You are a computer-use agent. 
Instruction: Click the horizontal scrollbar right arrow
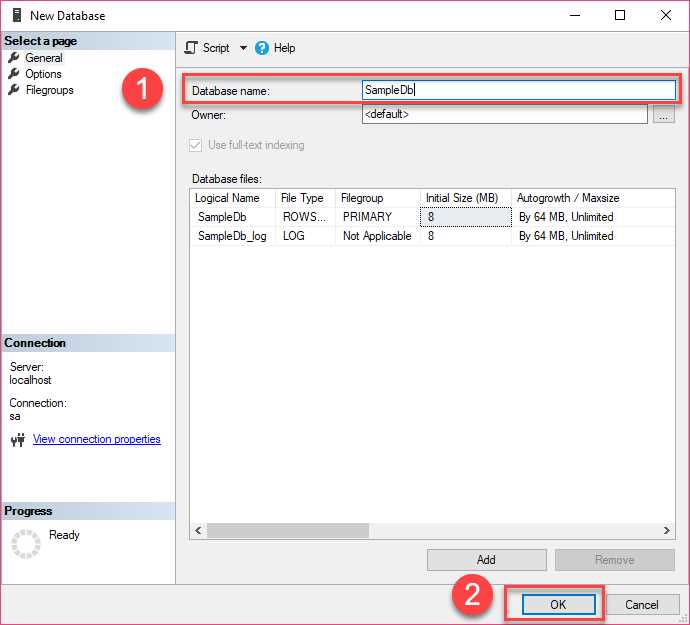[x=667, y=530]
